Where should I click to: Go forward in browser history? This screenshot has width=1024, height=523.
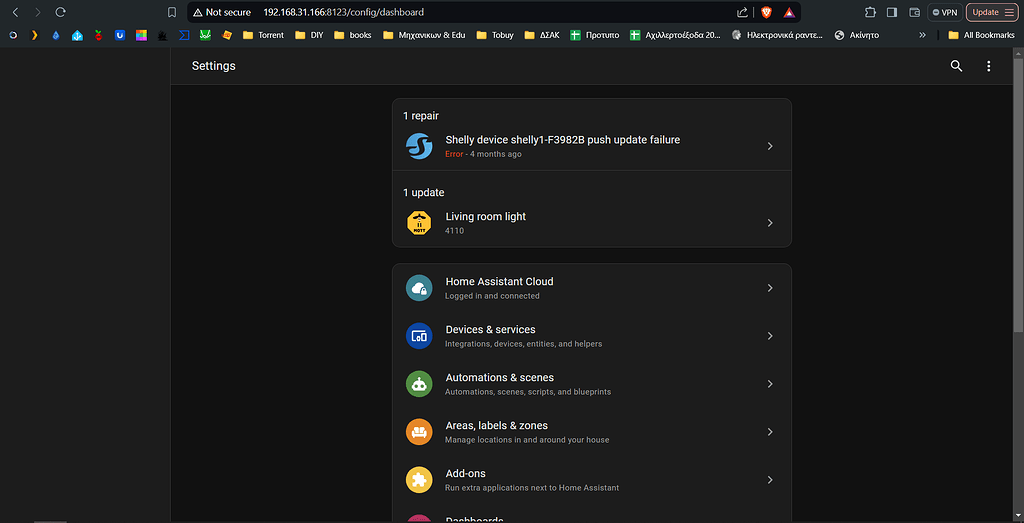(x=38, y=12)
